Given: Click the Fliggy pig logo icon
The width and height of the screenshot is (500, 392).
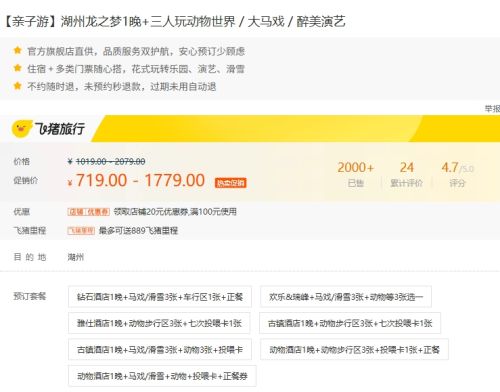Looking at the screenshot, I should coord(22,129).
